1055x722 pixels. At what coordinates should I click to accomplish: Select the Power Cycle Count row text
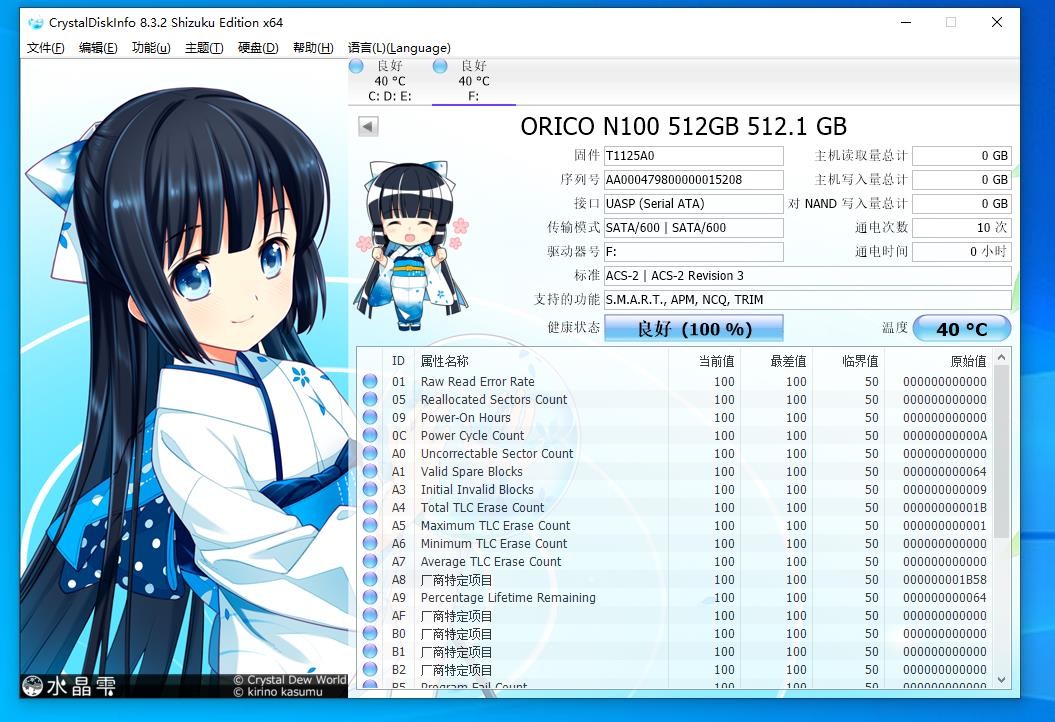click(472, 435)
